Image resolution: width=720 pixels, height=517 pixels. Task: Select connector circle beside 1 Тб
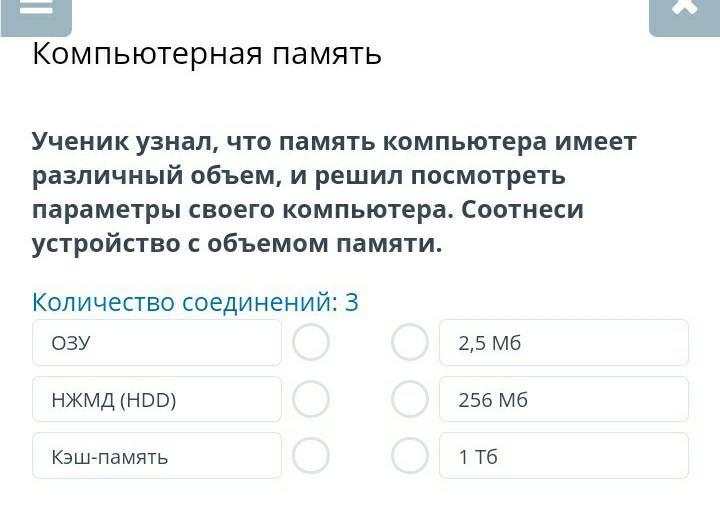(x=409, y=456)
